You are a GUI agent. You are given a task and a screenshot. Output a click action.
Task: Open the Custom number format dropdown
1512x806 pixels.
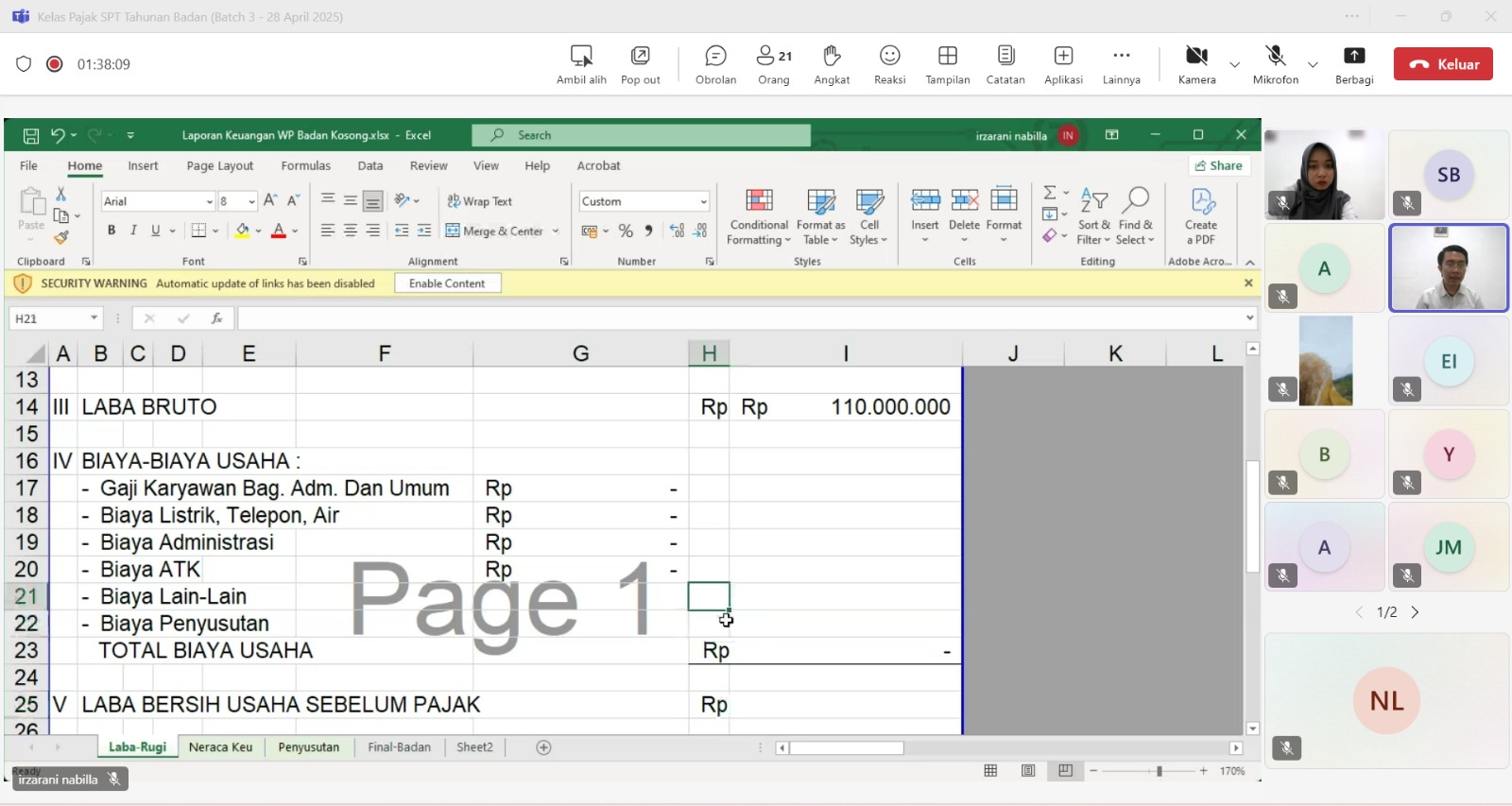point(703,202)
